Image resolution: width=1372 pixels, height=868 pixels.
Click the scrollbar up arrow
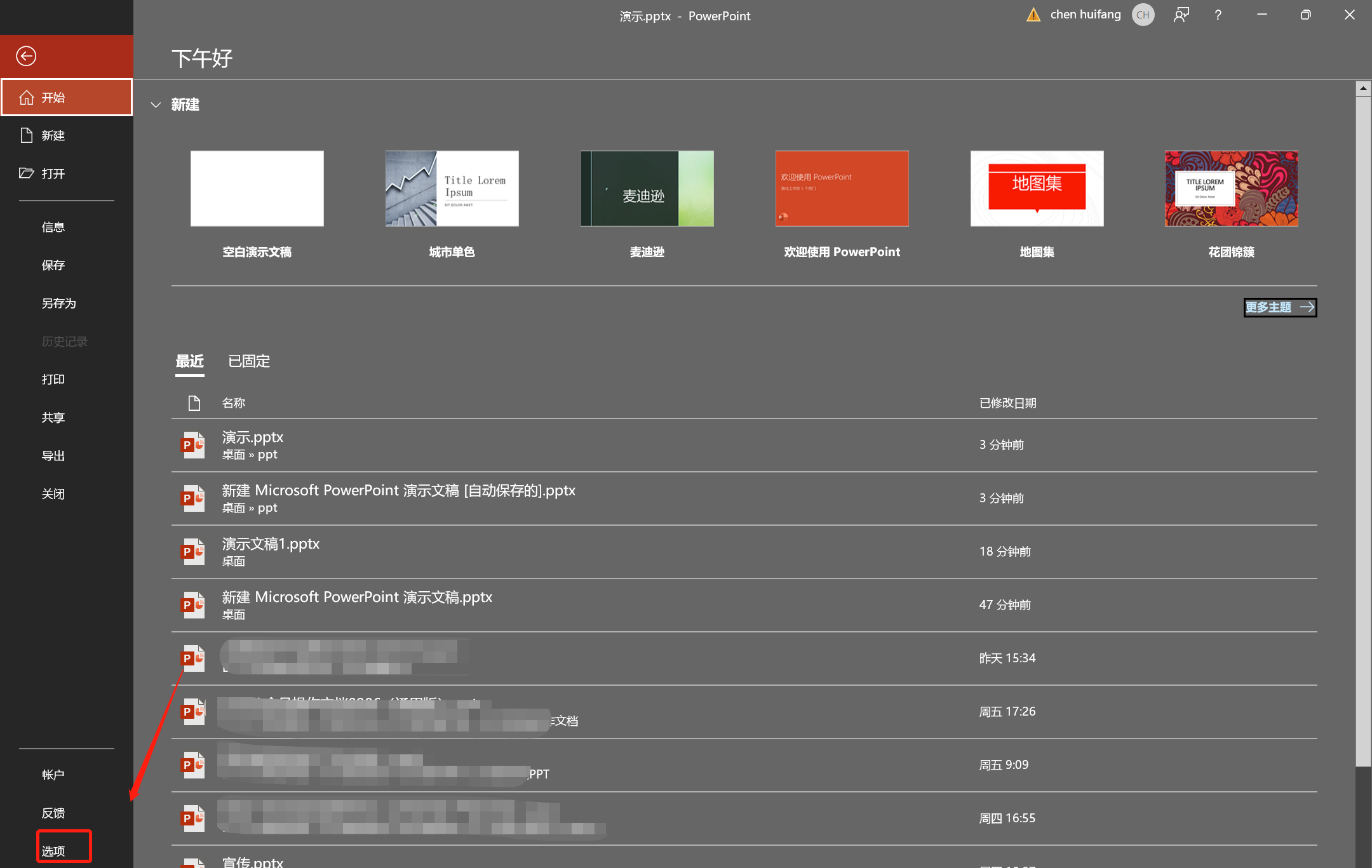[x=1363, y=88]
